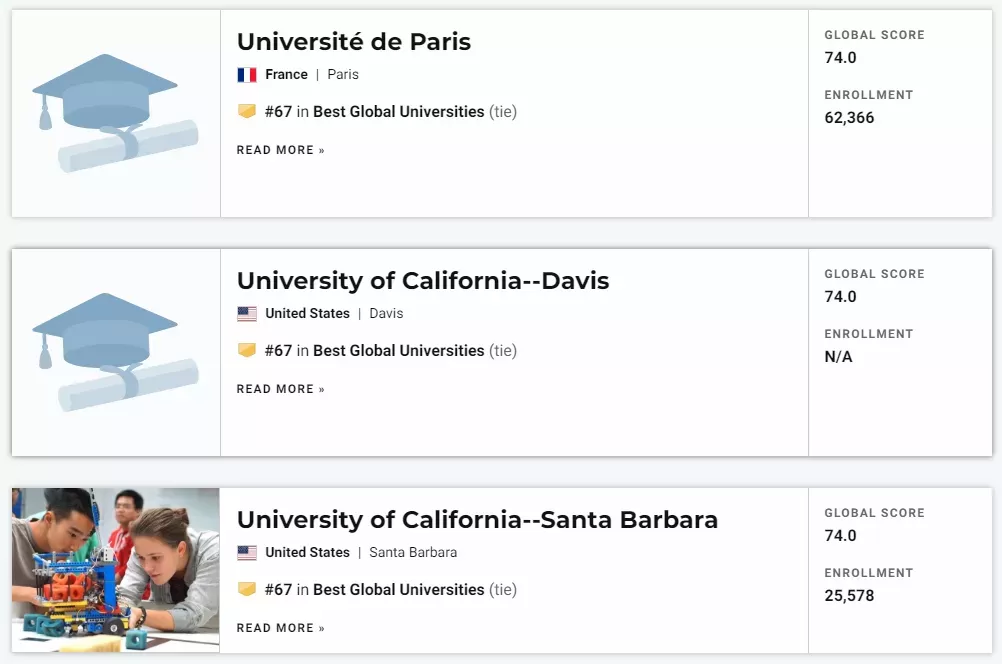Click READ MORE under Université de Paris

coord(281,150)
